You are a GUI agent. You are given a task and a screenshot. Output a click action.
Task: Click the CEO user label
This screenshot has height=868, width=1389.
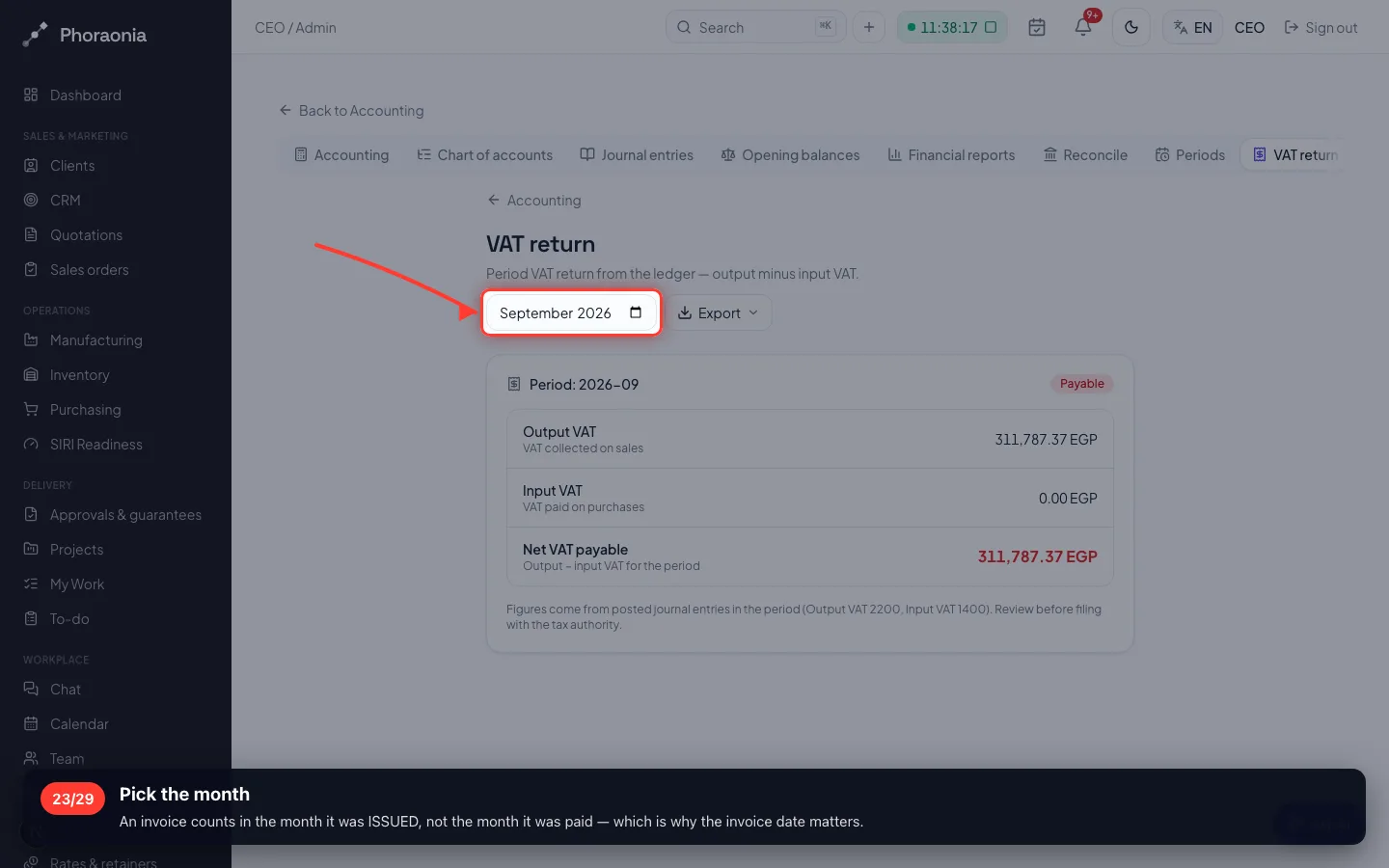[x=1249, y=28]
